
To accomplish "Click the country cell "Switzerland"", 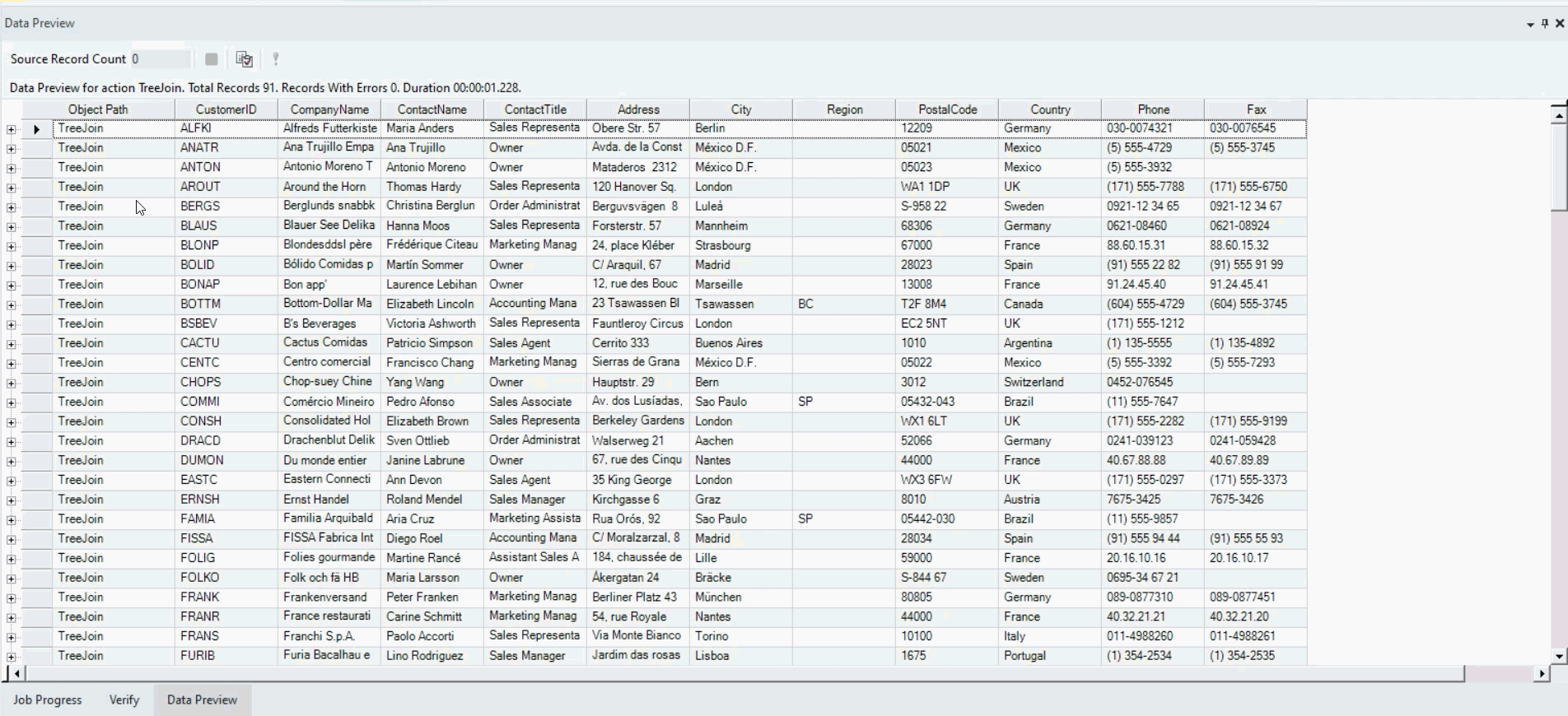I will 1050,382.
